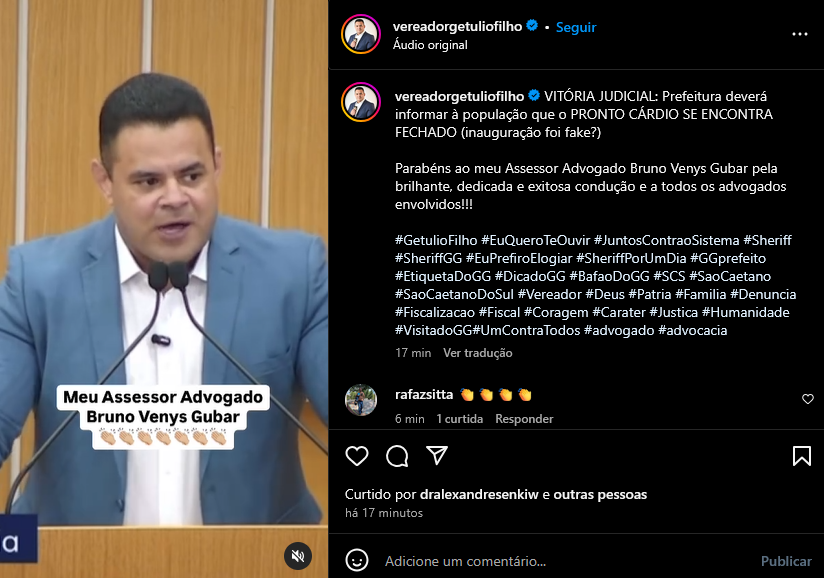
Task: Like the post with the heart icon
Action: [x=357, y=456]
